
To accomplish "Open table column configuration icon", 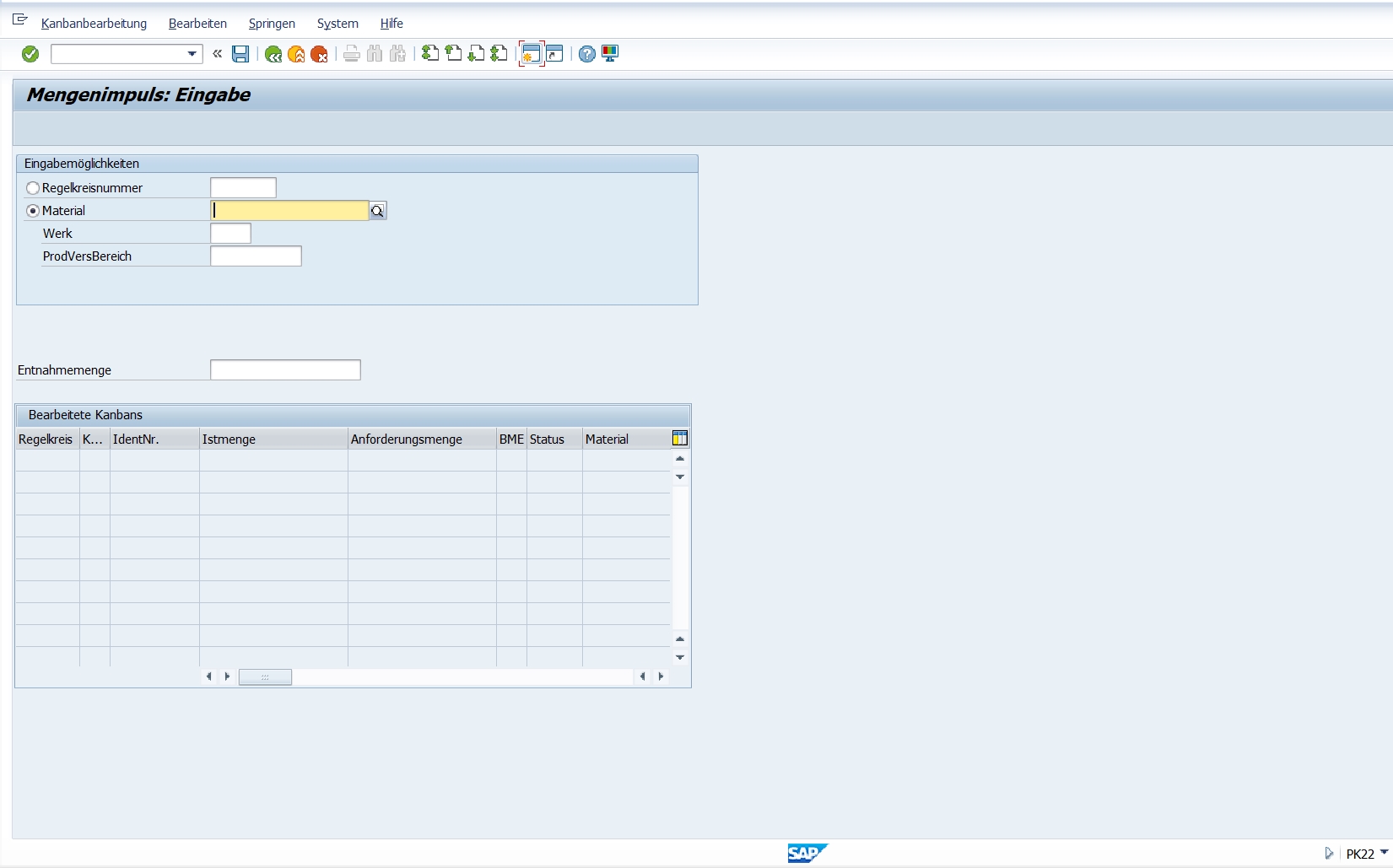I will pos(680,438).
